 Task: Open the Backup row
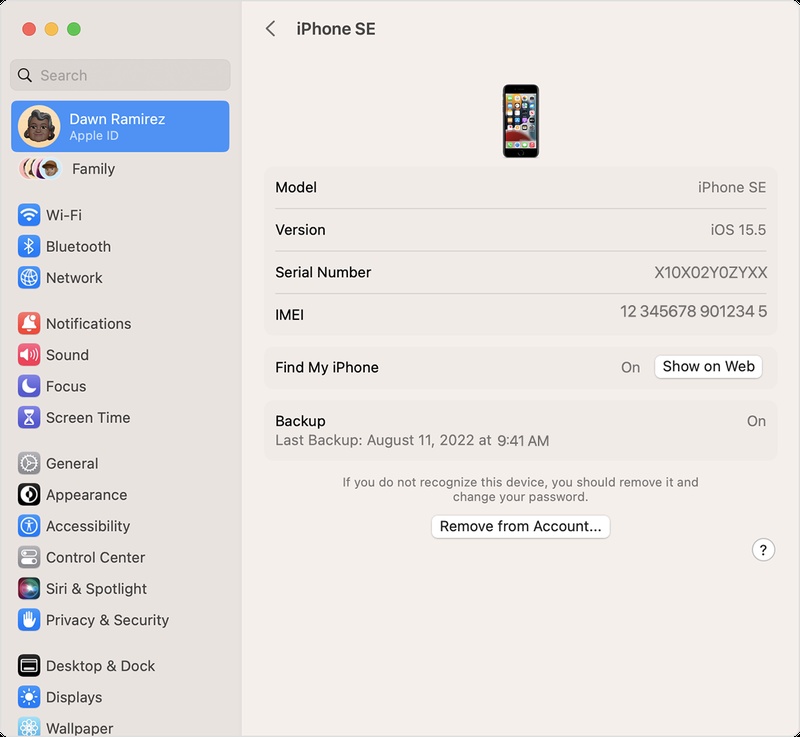click(520, 430)
